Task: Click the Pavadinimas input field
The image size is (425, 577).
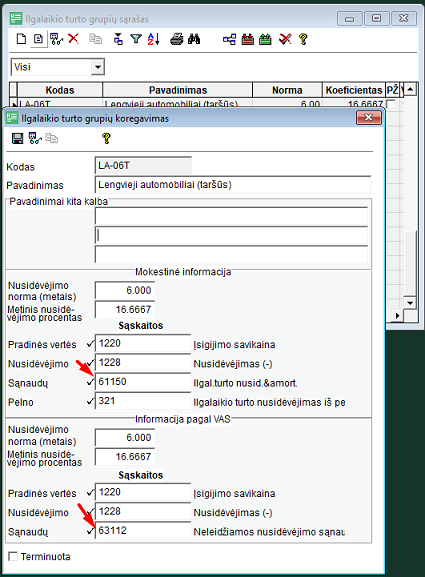Action: point(233,185)
